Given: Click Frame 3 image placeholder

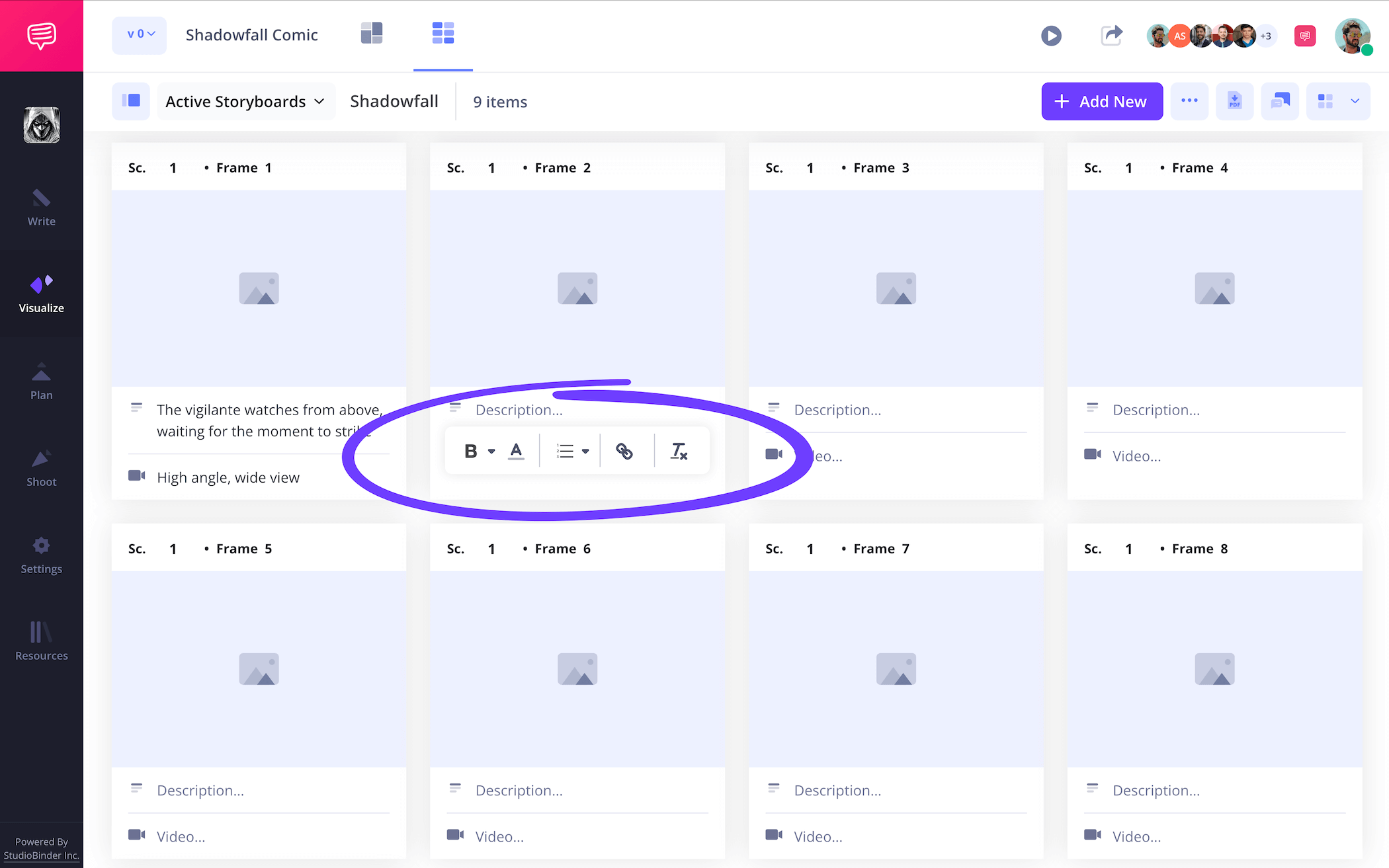Looking at the screenshot, I should tap(896, 288).
